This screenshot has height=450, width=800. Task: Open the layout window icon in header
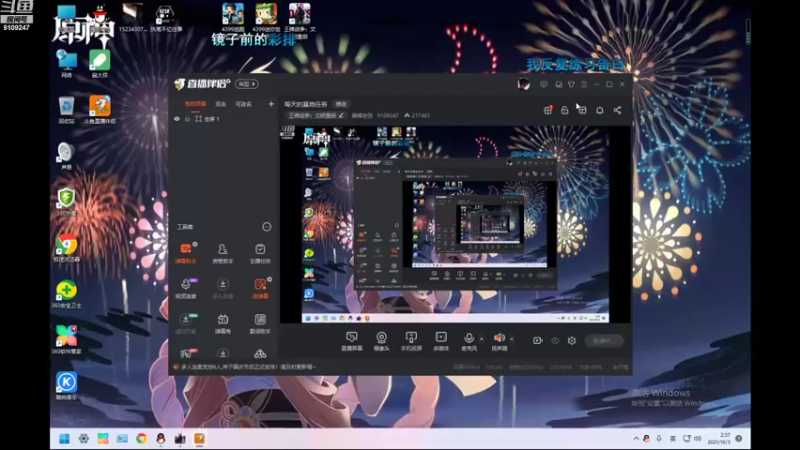click(x=582, y=110)
